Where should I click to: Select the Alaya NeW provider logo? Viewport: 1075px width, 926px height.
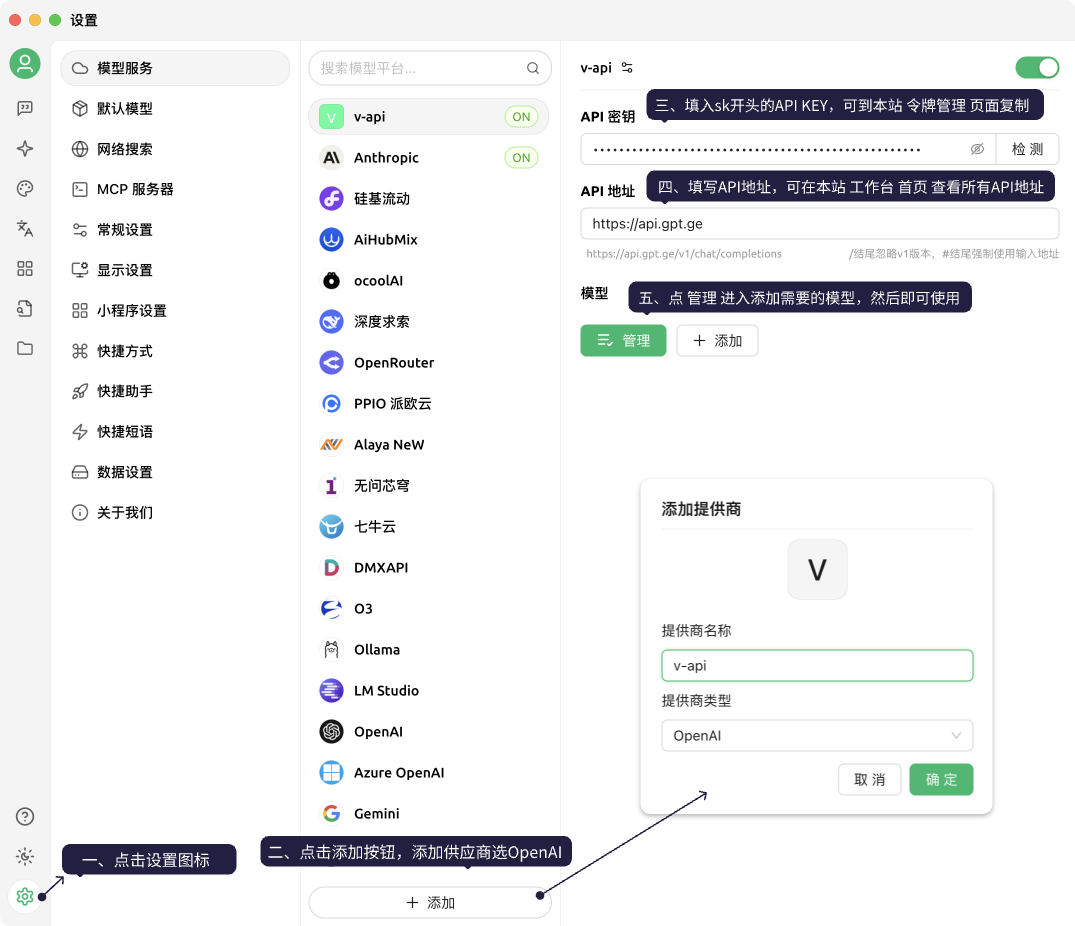coord(331,445)
